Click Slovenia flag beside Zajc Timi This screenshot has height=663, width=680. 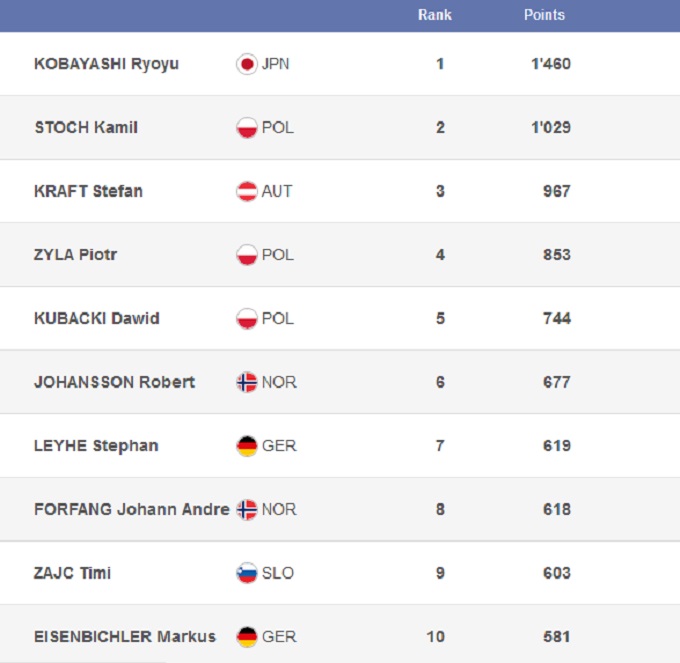pos(246,573)
